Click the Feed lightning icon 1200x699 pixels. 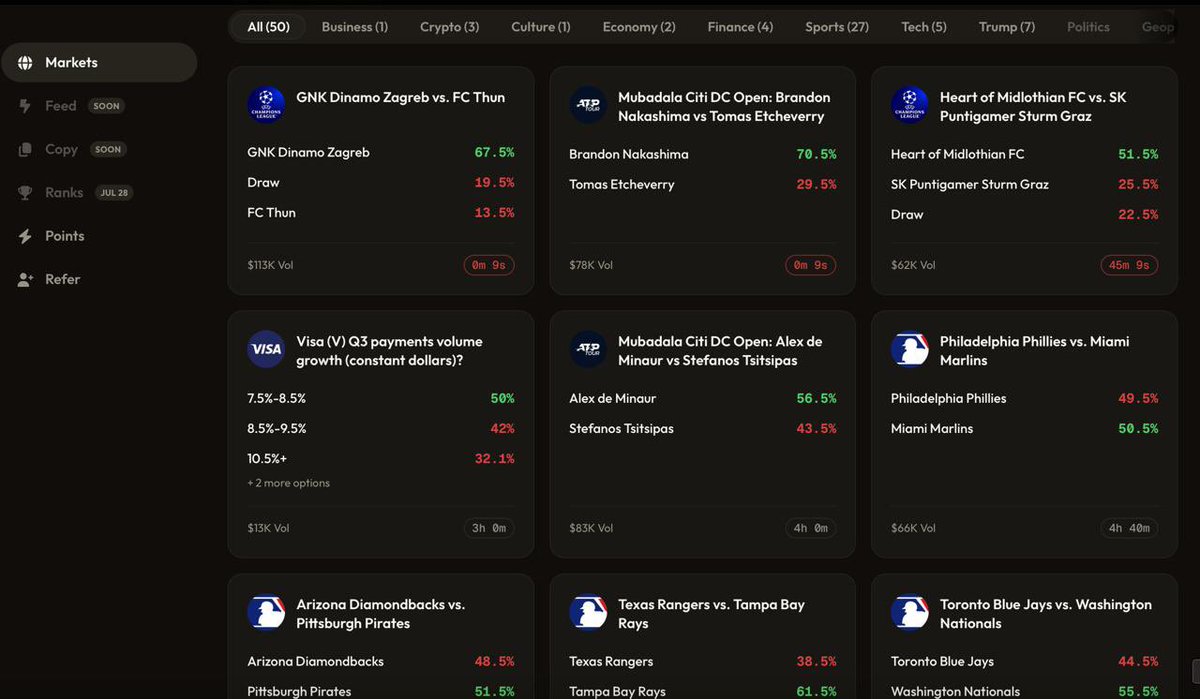25,106
